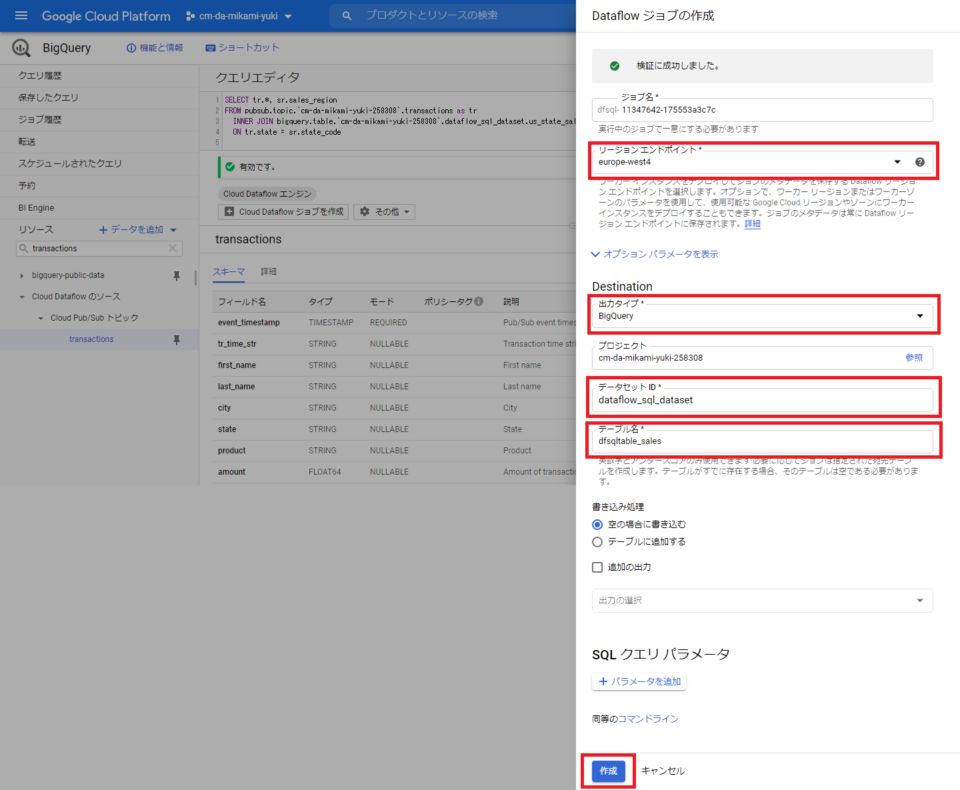The width and height of the screenshot is (960, 790).
Task: Click the ジョブ名 input field
Action: pyautogui.click(x=762, y=109)
